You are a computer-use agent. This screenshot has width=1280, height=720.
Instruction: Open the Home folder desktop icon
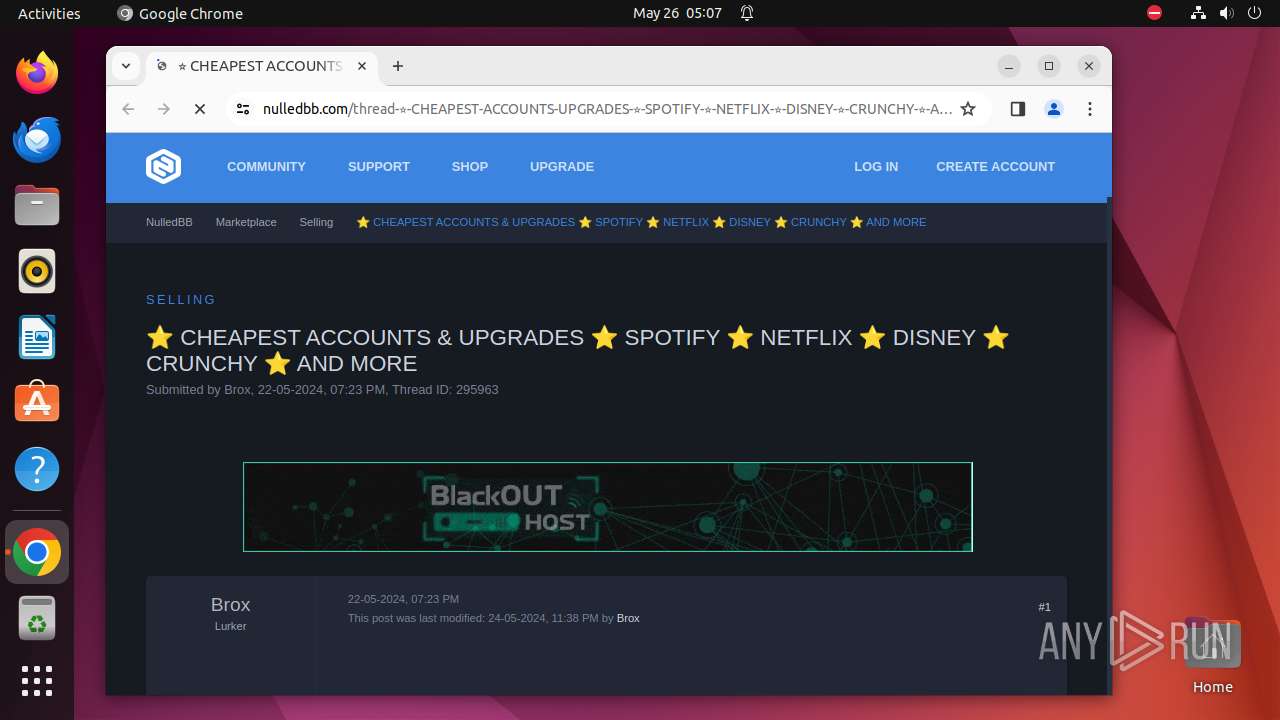click(x=1212, y=655)
